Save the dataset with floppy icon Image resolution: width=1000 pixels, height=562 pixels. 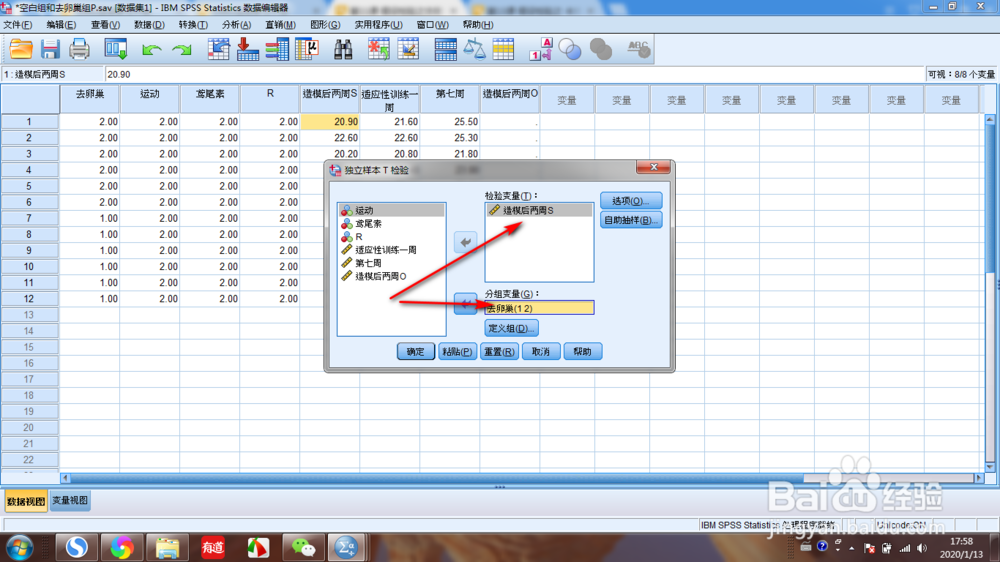click(50, 49)
